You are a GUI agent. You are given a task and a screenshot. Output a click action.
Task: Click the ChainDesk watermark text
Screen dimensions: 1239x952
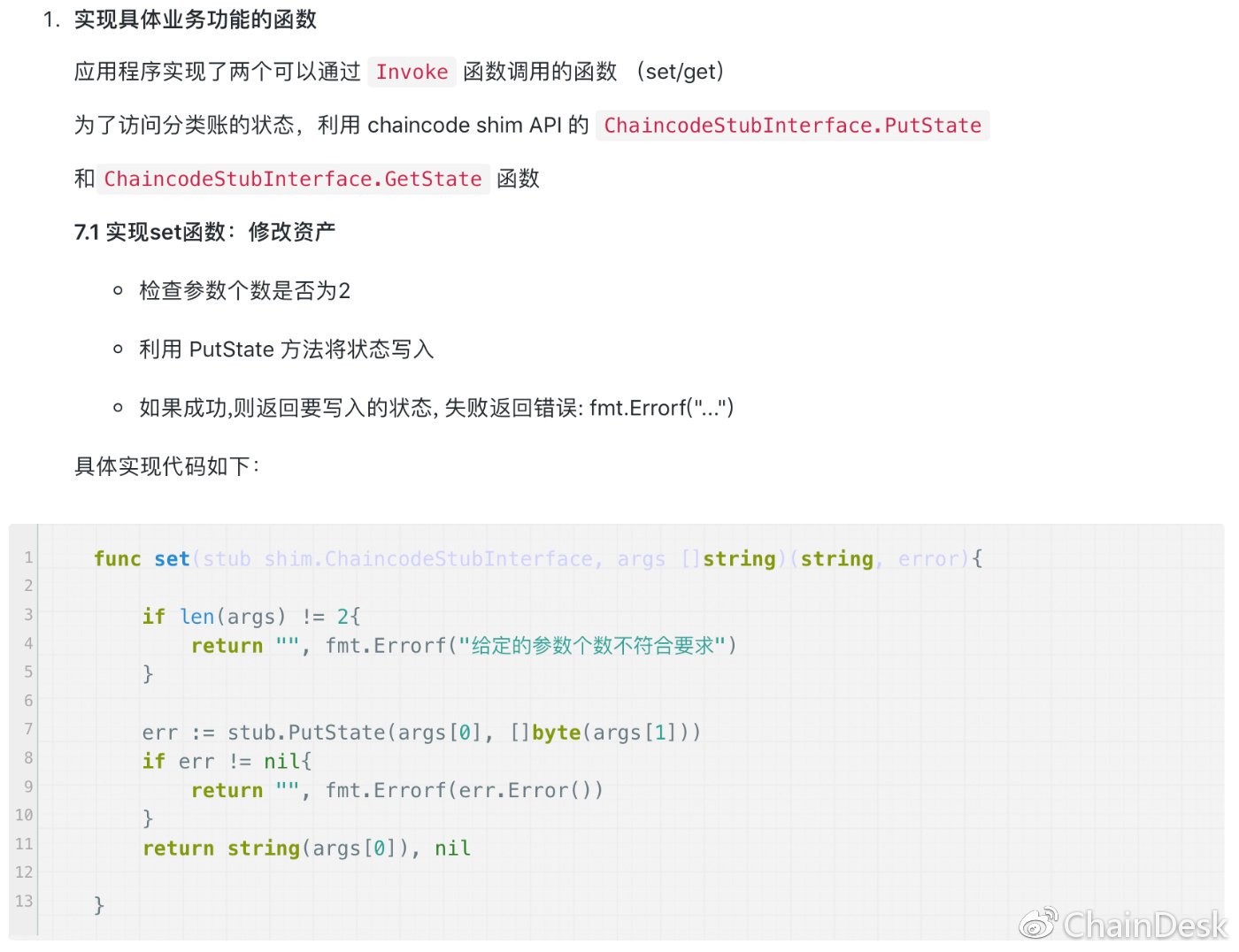tap(1145, 925)
